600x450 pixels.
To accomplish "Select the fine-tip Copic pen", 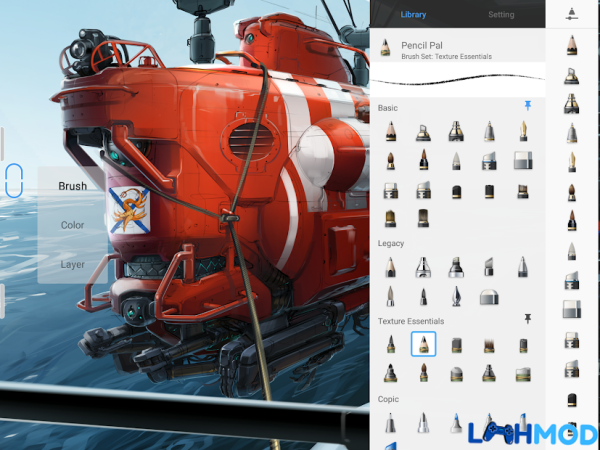I will 390,423.
